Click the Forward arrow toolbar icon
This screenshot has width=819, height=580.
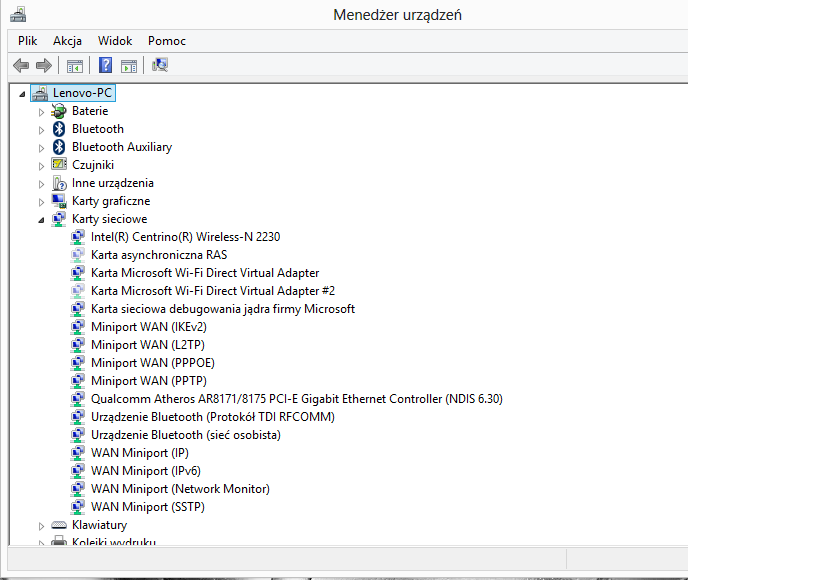(x=44, y=65)
